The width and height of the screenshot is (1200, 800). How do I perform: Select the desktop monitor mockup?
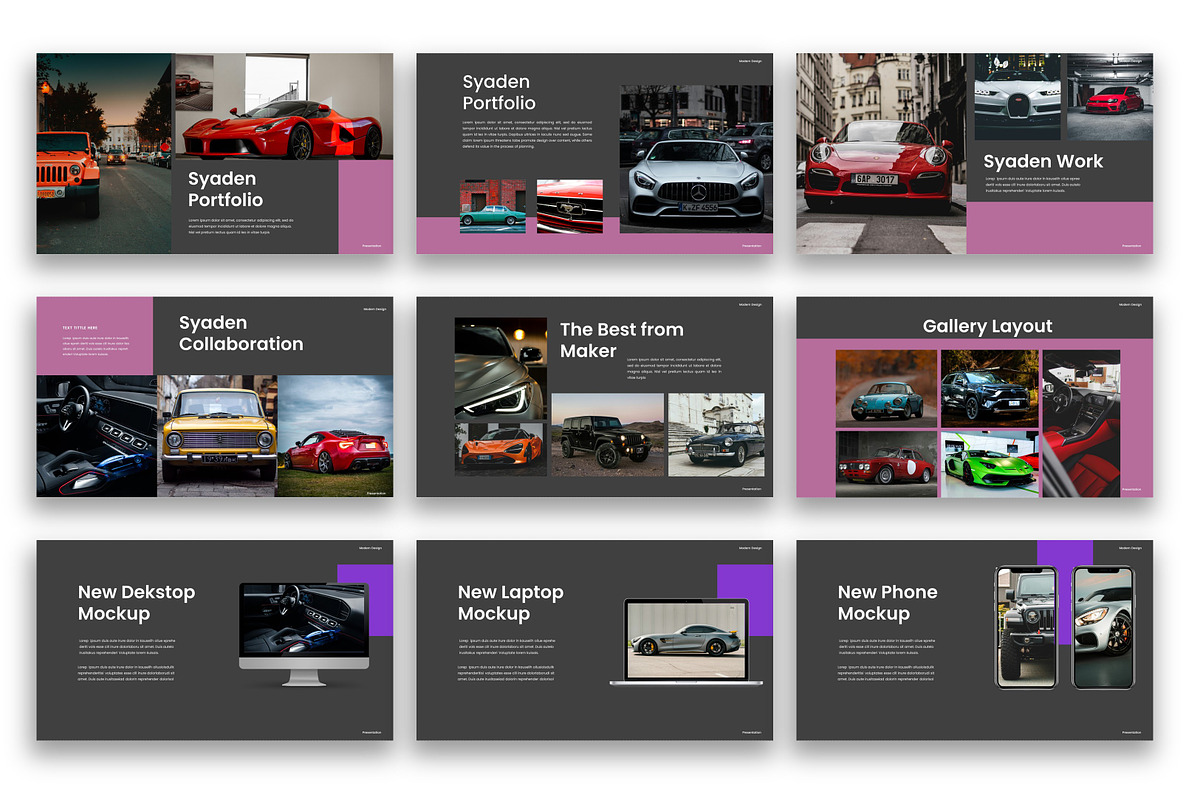pyautogui.click(x=304, y=632)
